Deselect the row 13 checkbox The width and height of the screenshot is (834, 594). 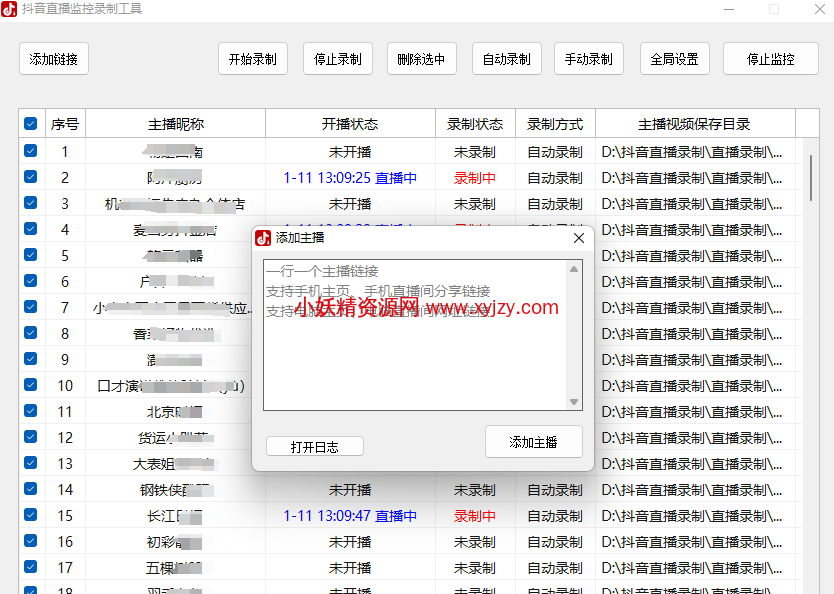click(x=31, y=463)
